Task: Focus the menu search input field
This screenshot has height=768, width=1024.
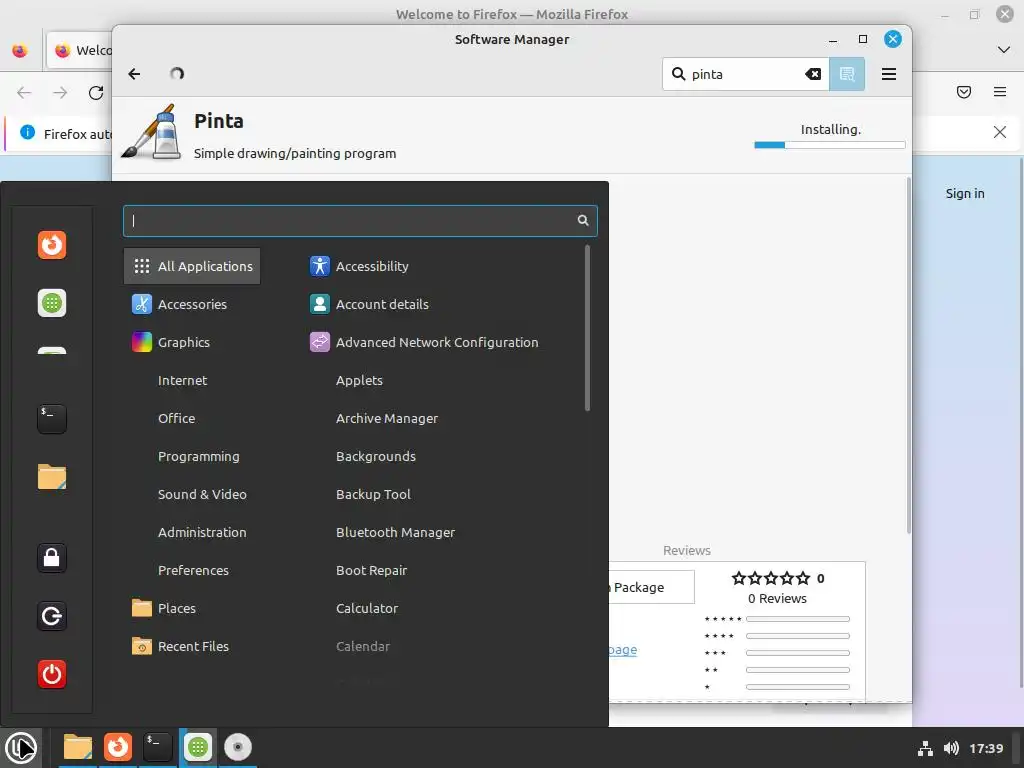Action: (x=360, y=221)
